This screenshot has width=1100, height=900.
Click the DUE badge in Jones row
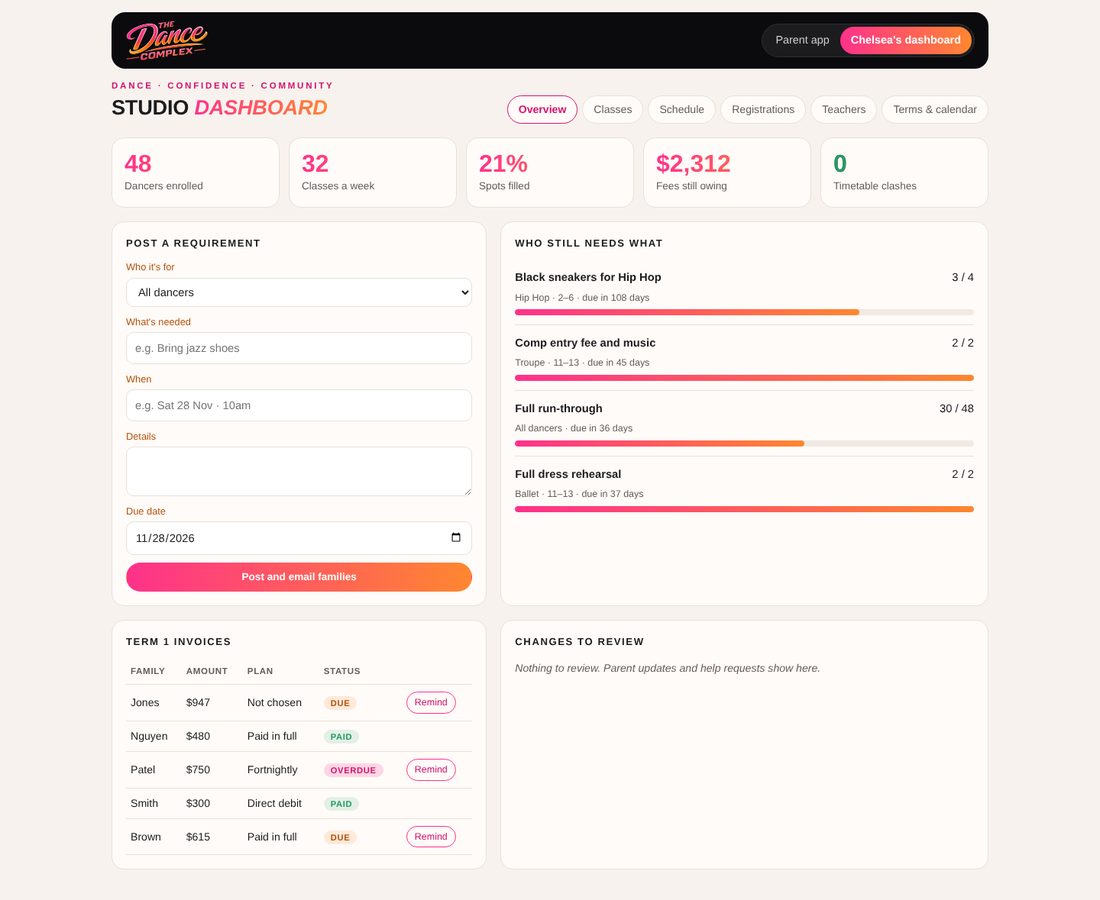point(340,703)
